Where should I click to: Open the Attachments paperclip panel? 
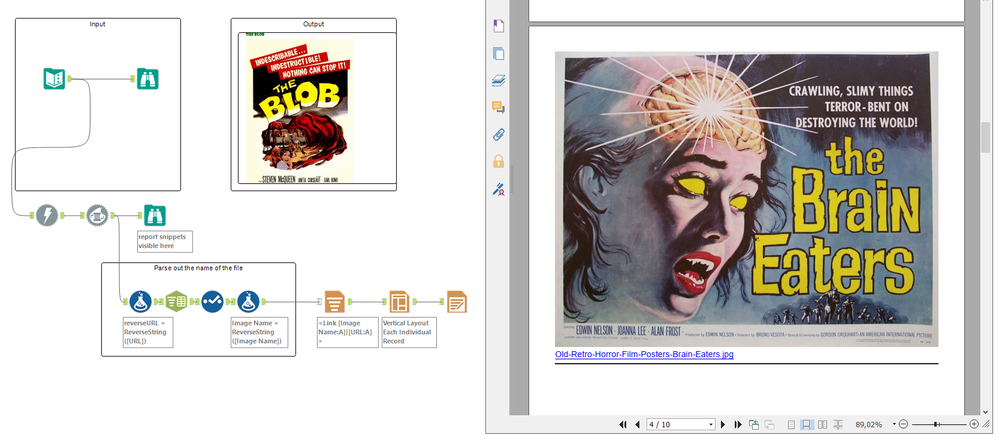pyautogui.click(x=499, y=135)
